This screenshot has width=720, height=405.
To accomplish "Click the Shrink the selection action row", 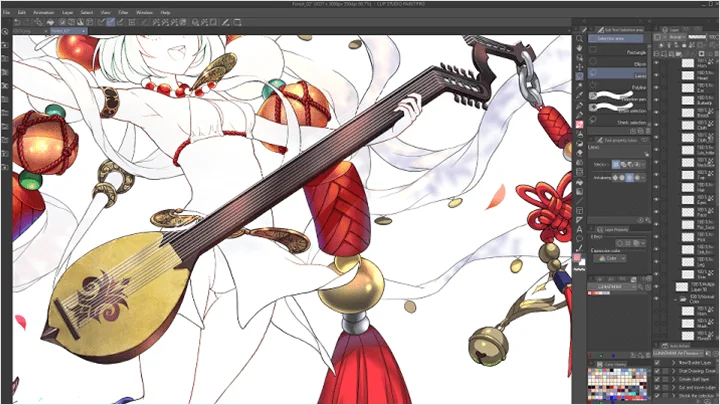I will 685,396.
